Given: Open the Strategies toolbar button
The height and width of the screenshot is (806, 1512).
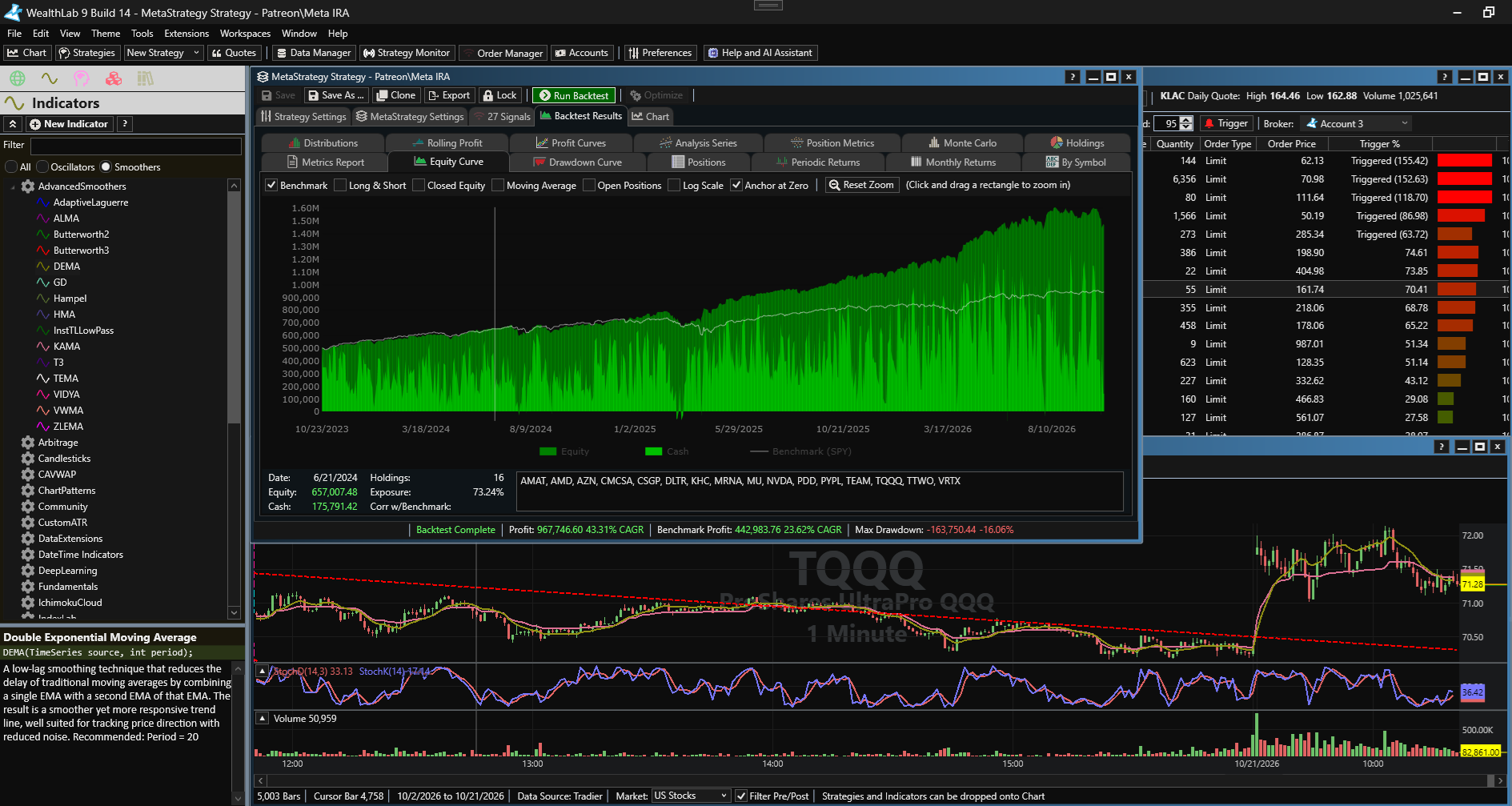Looking at the screenshot, I should pos(87,53).
